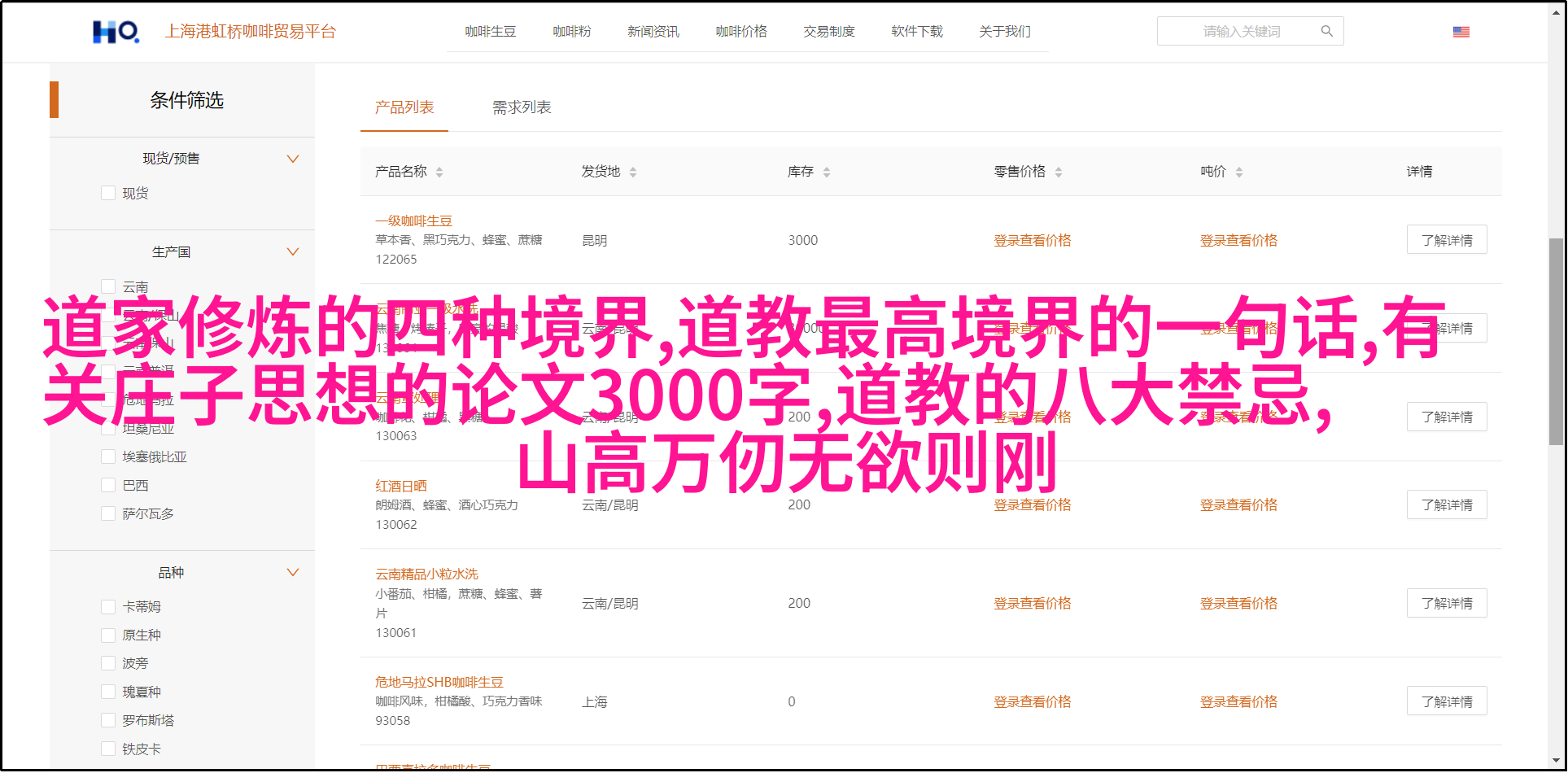
Task: Collapse the 现货/预售 filter section
Action: pyautogui.click(x=293, y=159)
